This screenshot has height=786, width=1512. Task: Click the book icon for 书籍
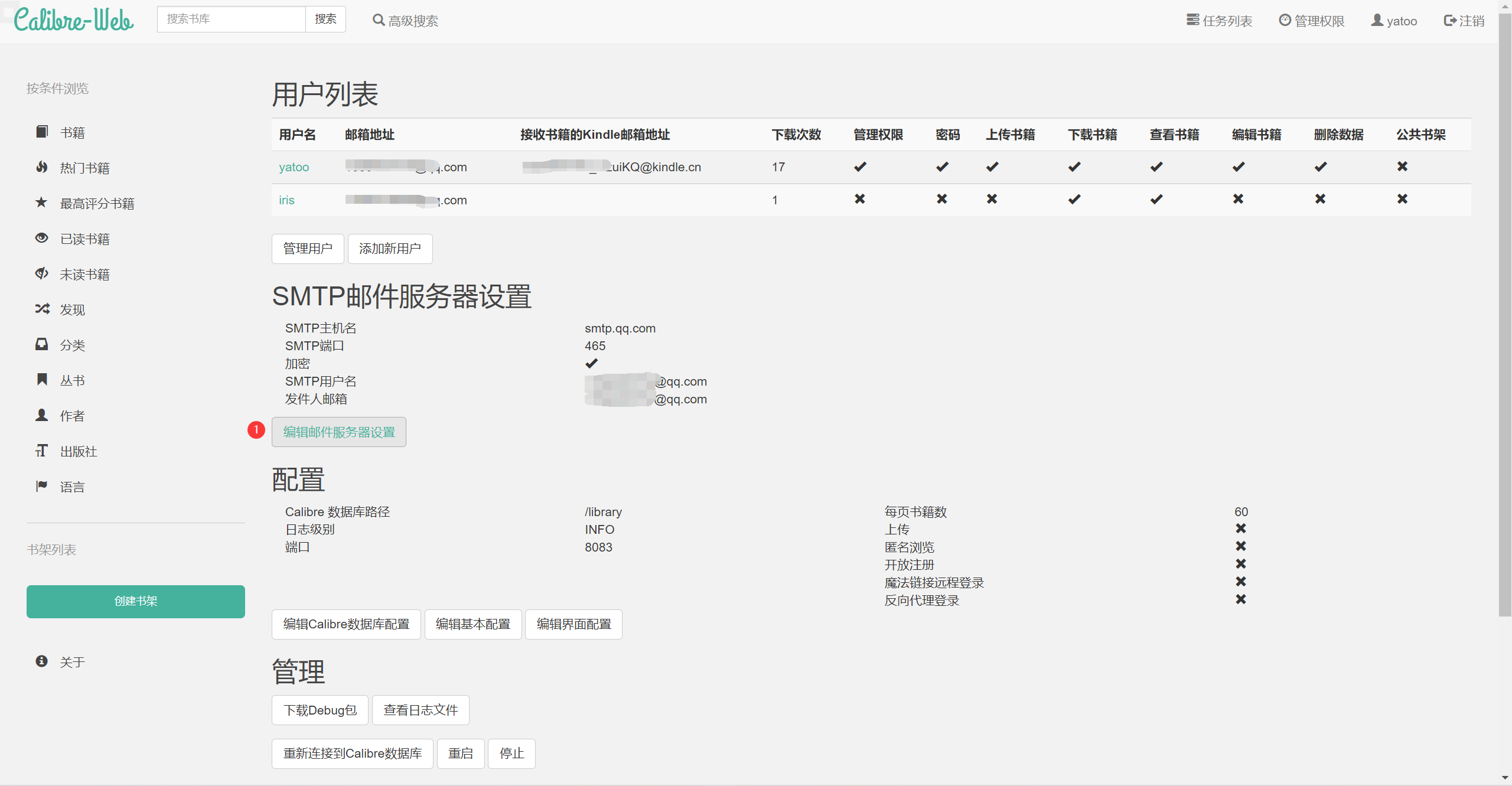[x=41, y=132]
